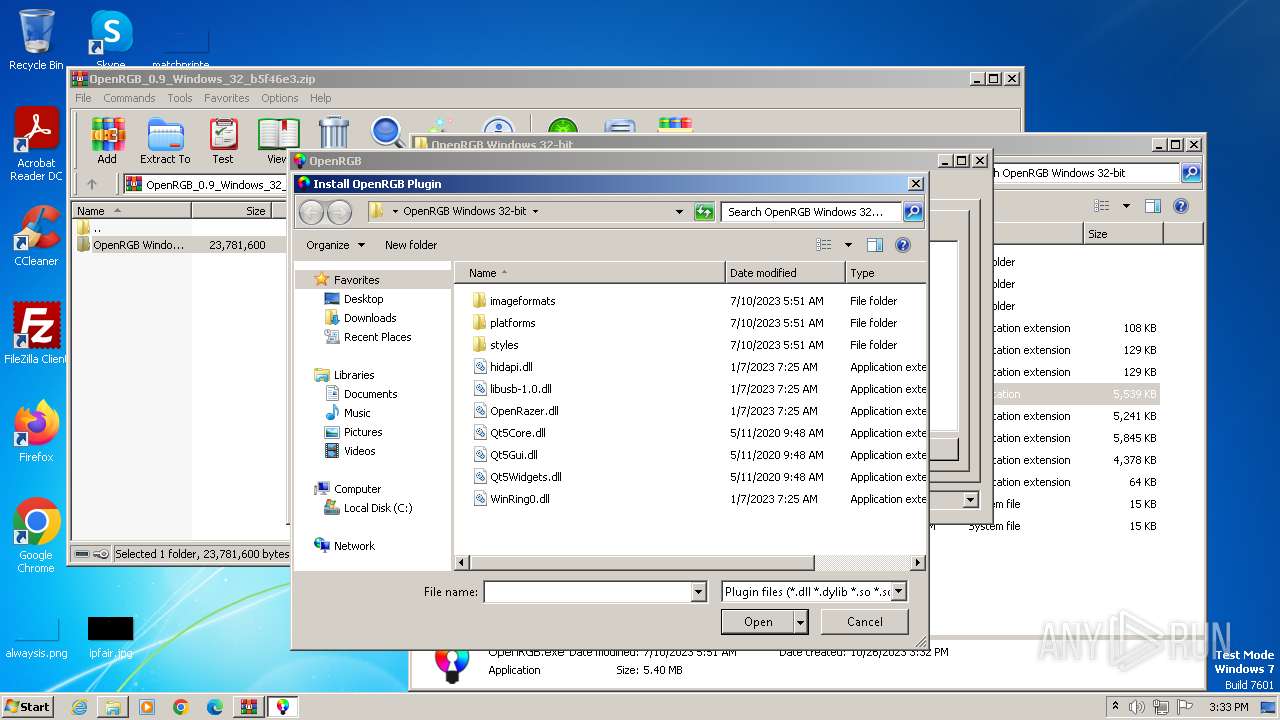Viewport: 1280px width, 720px height.
Task: Select OpenRGB Windows folder row in WinRAR
Action: point(180,245)
